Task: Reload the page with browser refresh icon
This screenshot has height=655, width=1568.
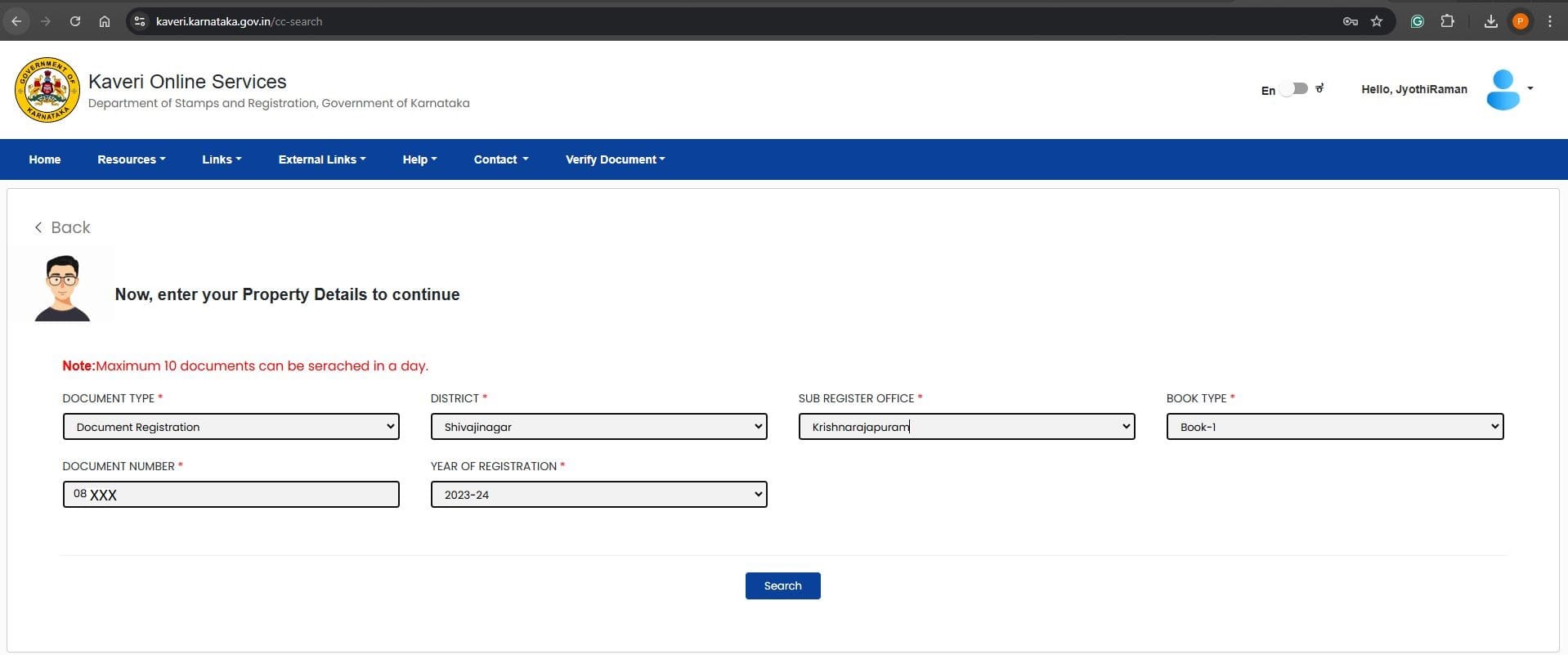Action: 74,21
